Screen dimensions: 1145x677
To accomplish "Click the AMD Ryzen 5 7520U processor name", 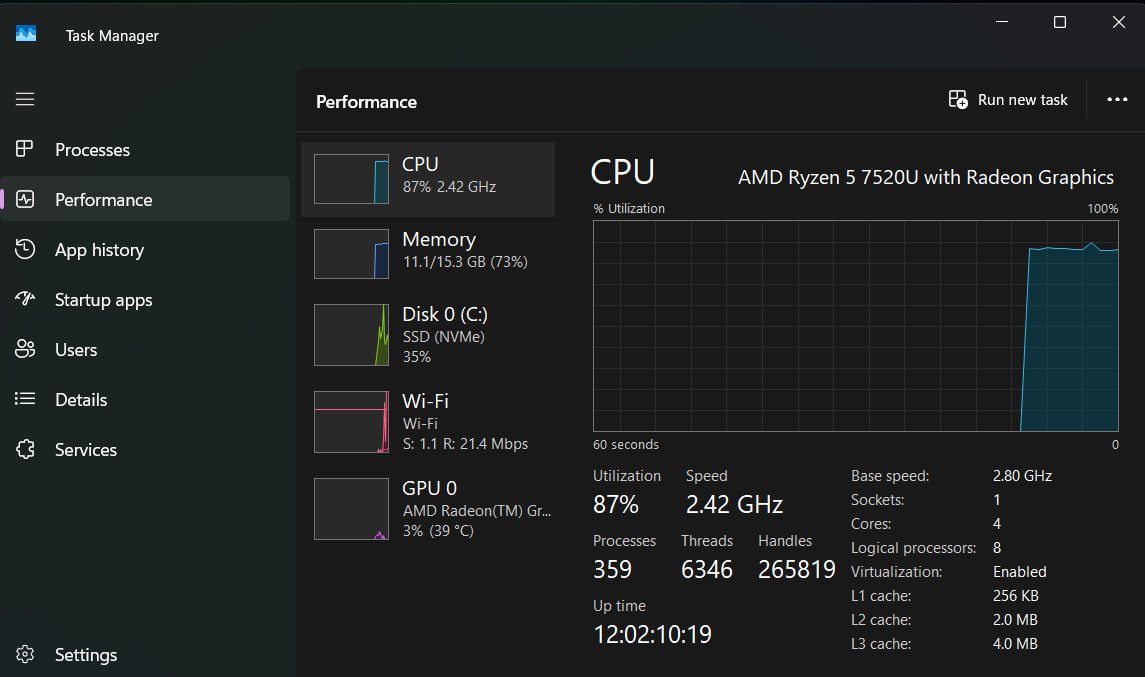I will point(925,177).
